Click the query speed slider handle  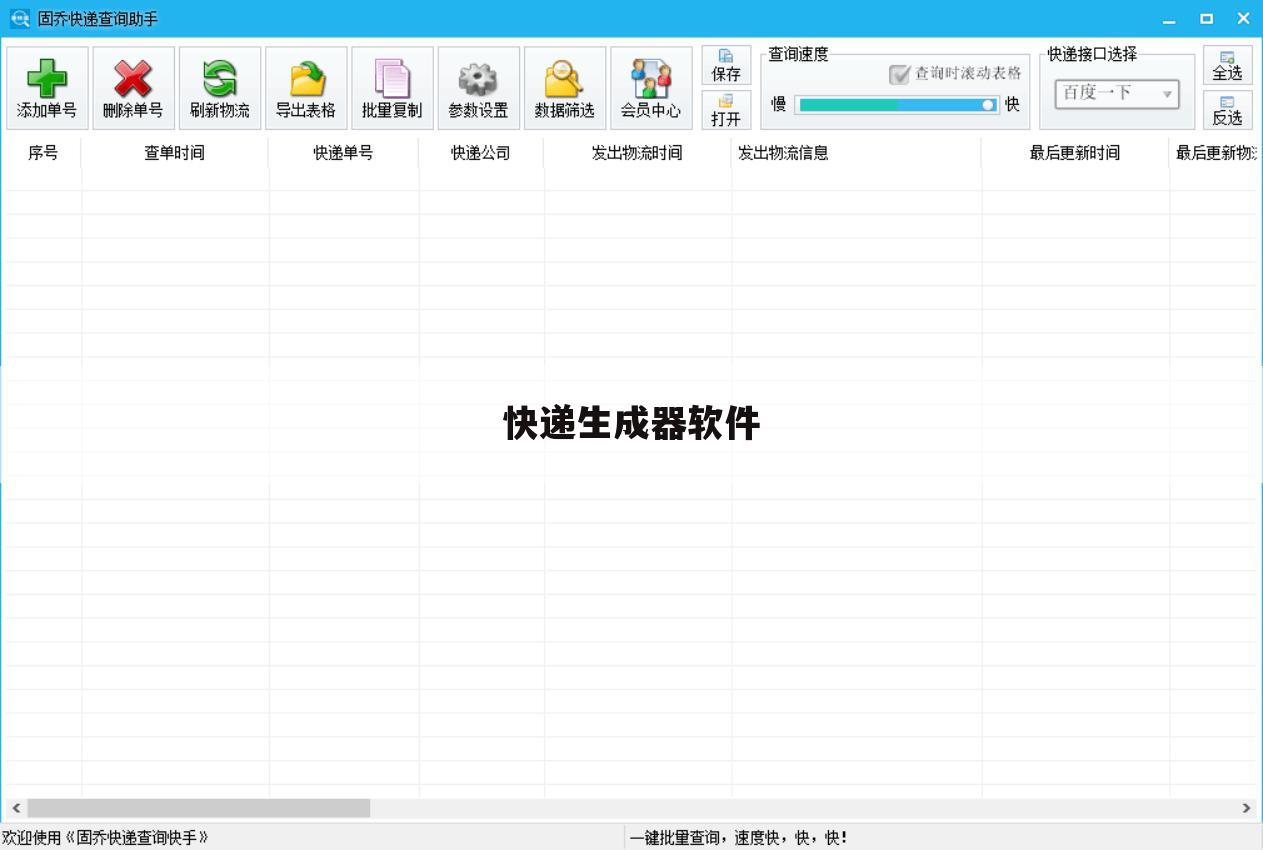coord(988,104)
